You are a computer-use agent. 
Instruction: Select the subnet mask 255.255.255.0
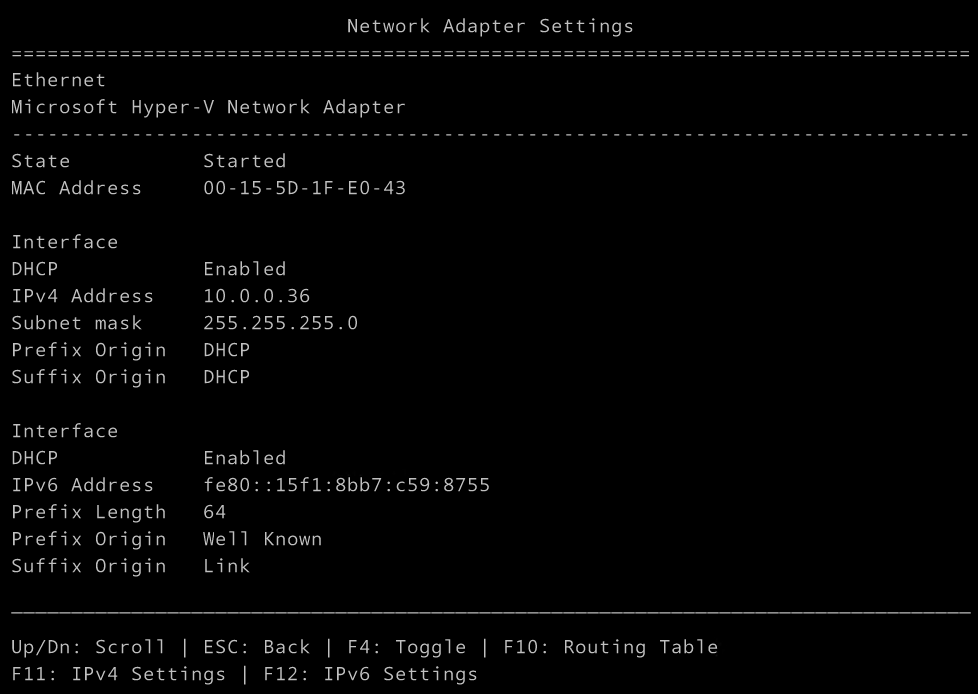click(280, 323)
